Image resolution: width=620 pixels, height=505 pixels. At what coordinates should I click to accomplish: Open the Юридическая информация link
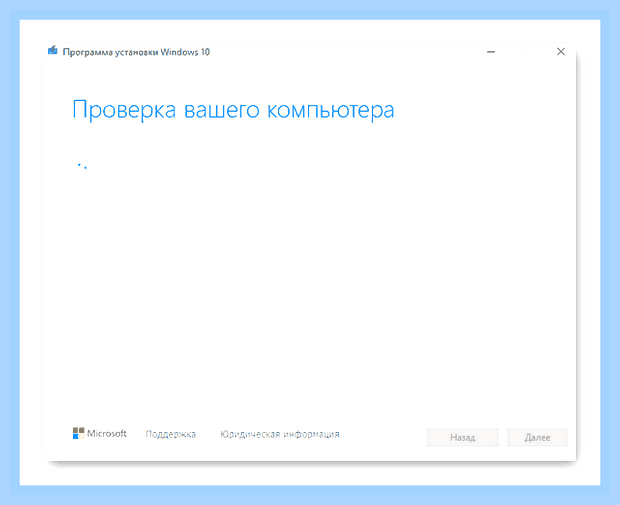(x=280, y=434)
